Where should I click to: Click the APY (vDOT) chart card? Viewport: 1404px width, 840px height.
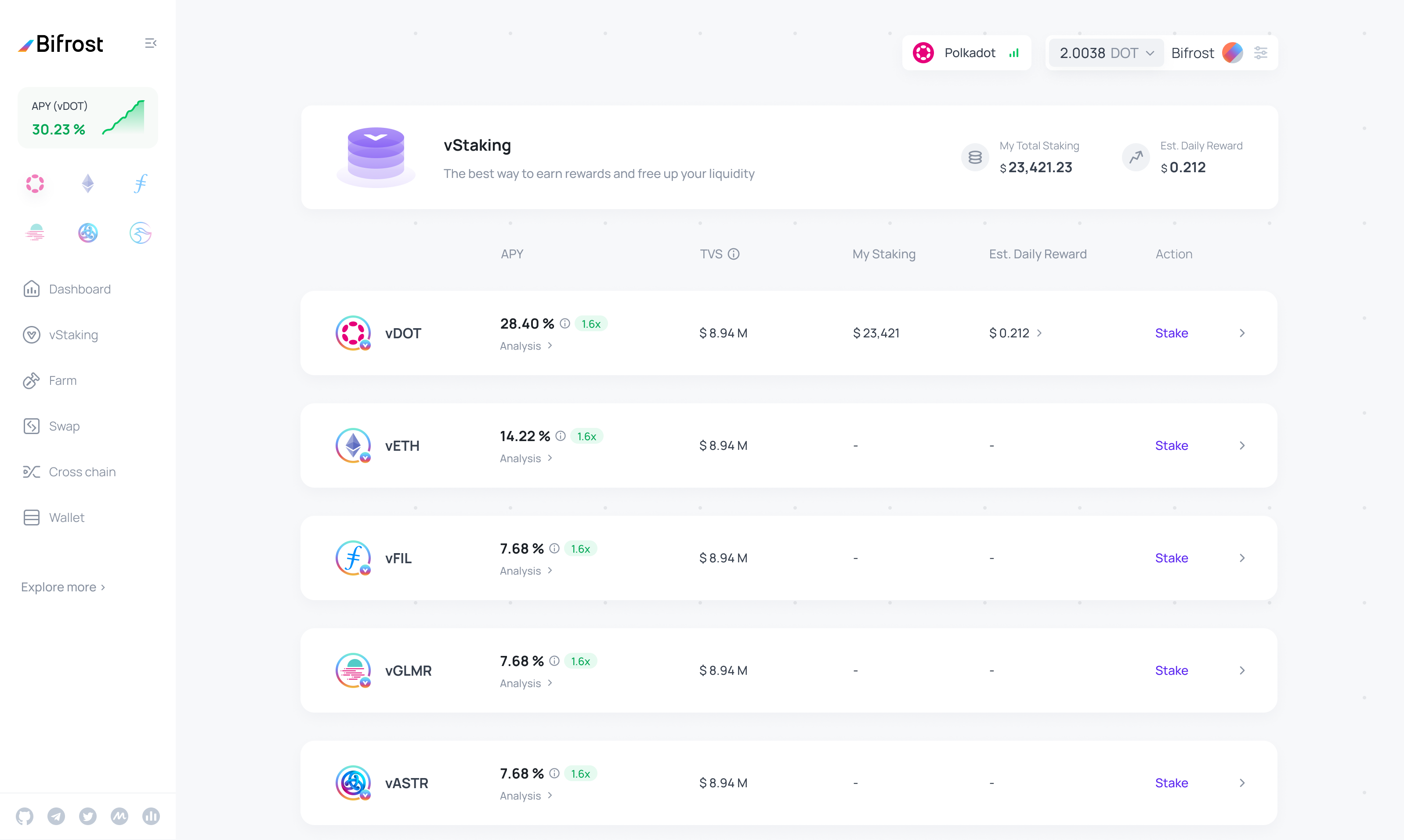[88, 118]
